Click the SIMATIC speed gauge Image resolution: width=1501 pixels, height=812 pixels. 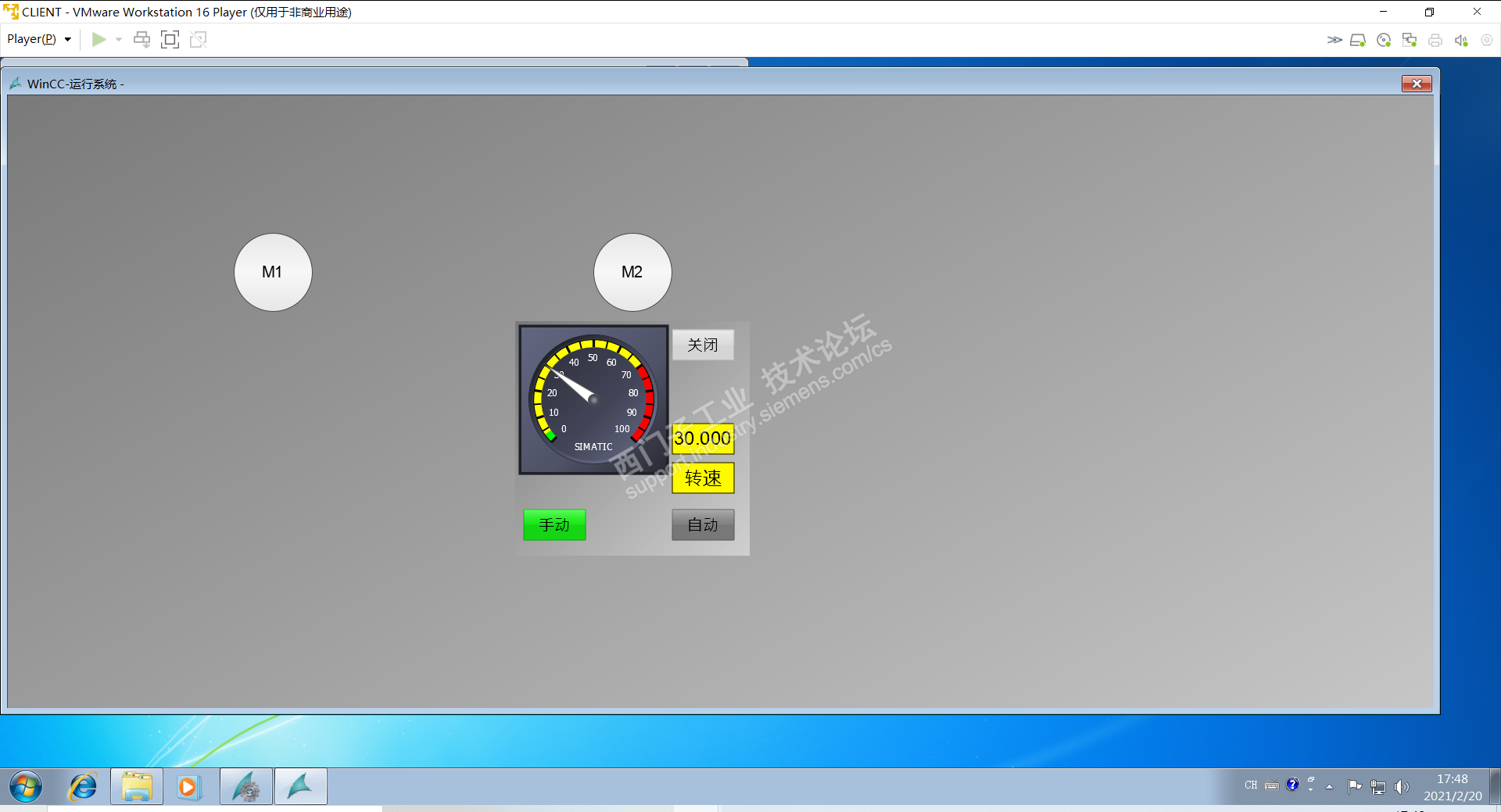click(593, 399)
